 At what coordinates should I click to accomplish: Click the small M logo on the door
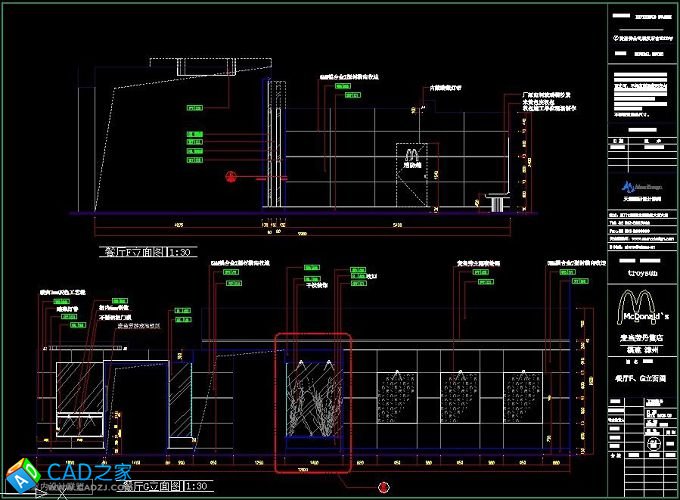(411, 153)
